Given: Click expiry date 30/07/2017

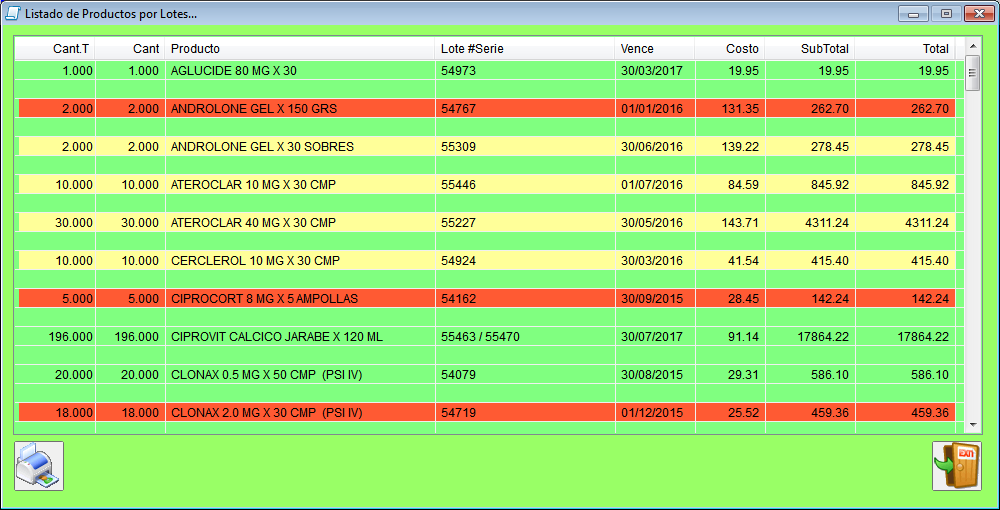Looking at the screenshot, I should tap(652, 337).
